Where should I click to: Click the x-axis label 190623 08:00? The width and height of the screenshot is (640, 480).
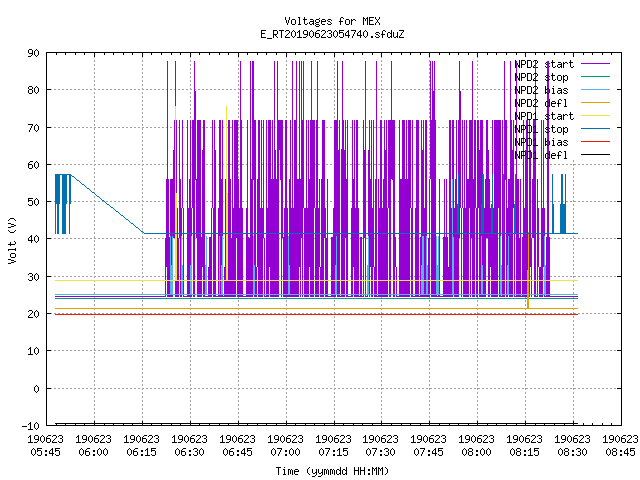[476, 446]
